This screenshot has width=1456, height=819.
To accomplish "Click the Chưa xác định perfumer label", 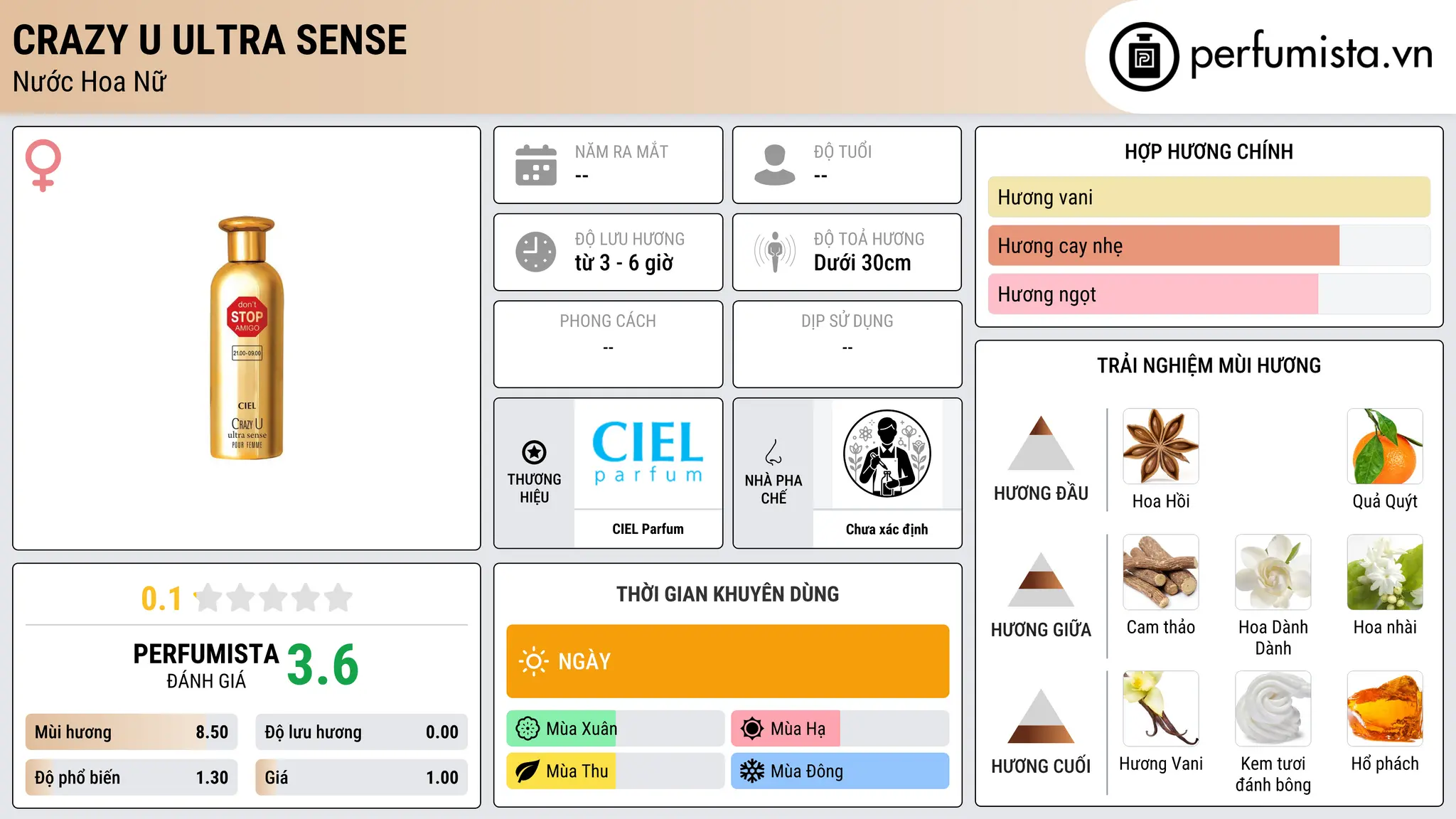I will [x=887, y=529].
